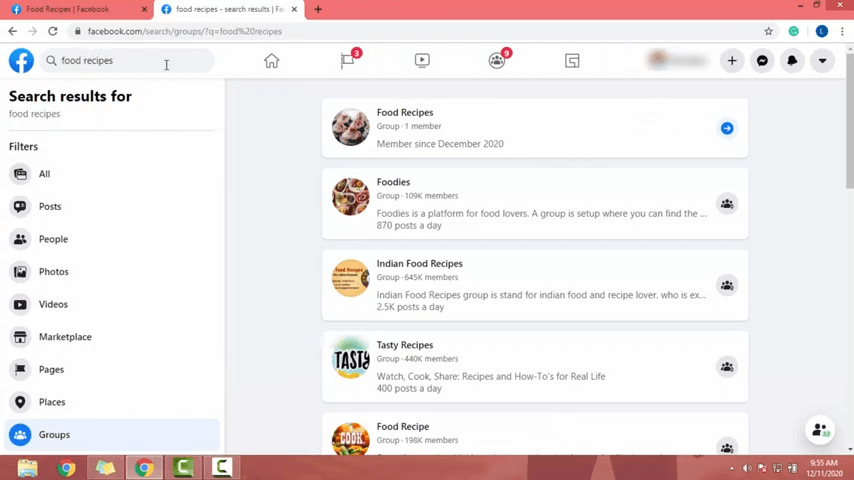The image size is (854, 480).
Task: Open the Gaming icon in the top bar
Action: coord(572,60)
